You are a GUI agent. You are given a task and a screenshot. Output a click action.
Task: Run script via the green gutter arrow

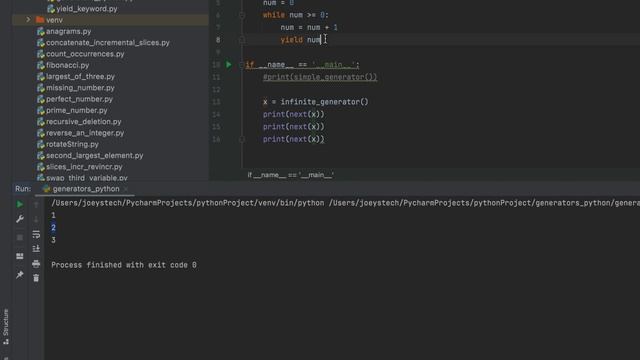[x=229, y=64]
